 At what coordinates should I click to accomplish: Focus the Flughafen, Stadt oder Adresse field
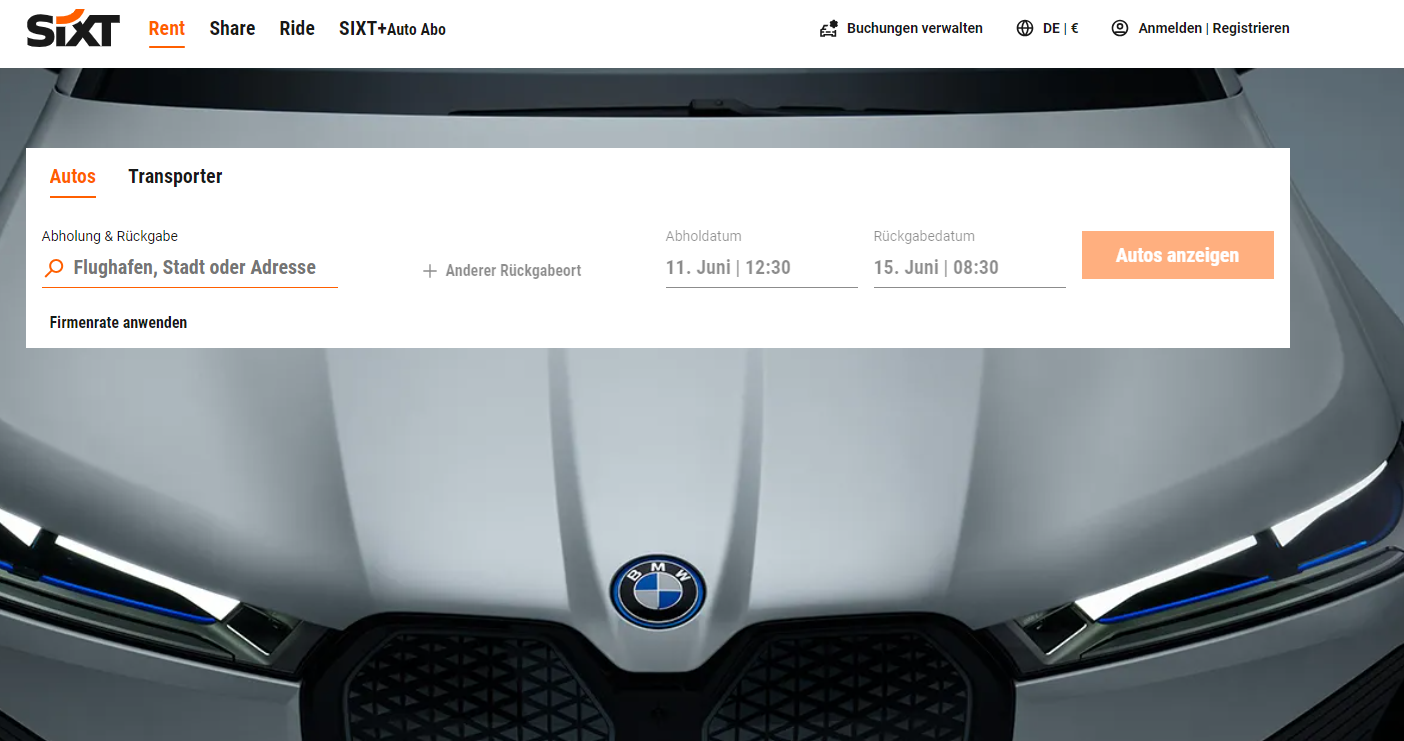point(195,268)
